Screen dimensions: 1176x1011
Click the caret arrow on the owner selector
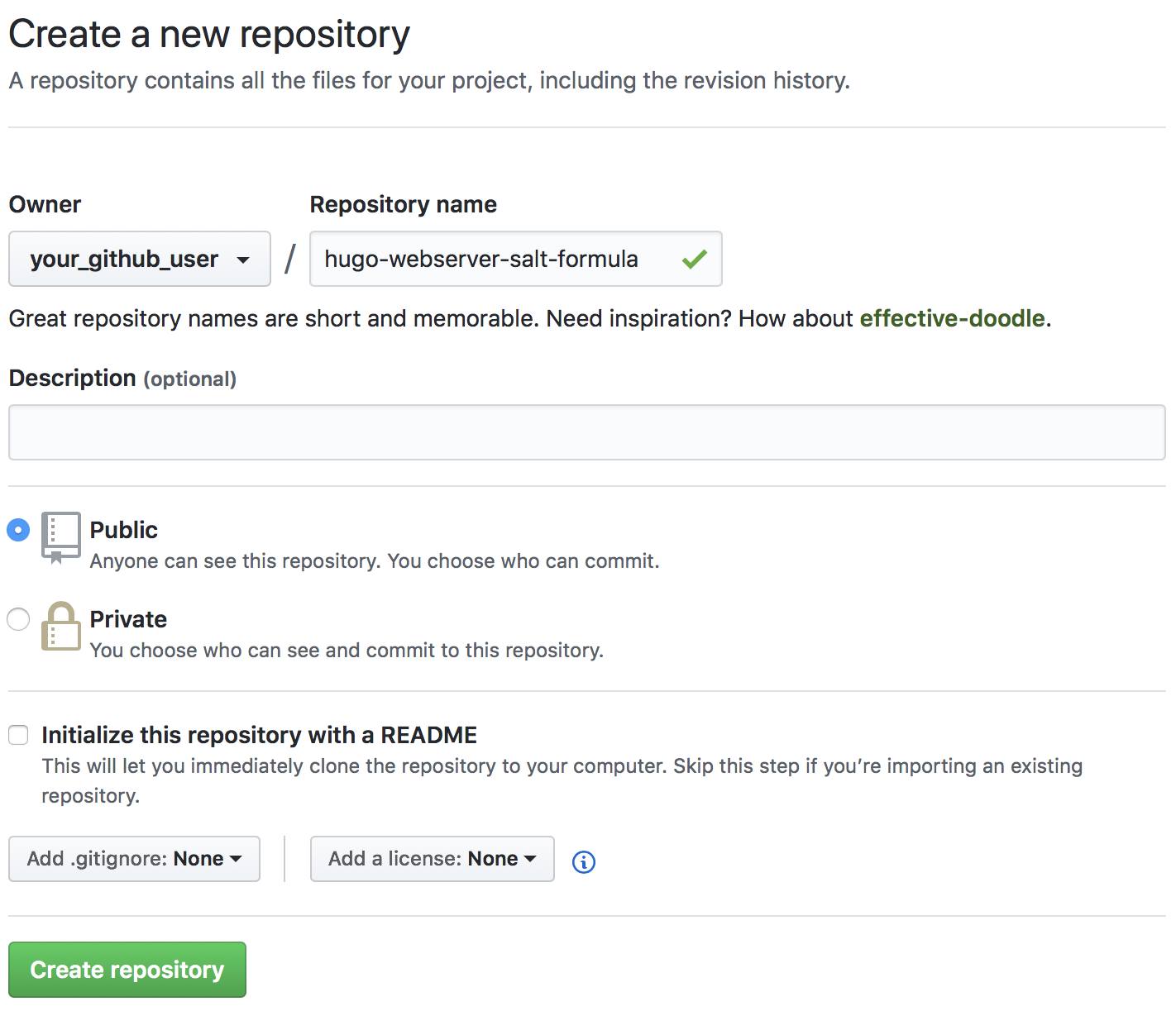[x=246, y=259]
